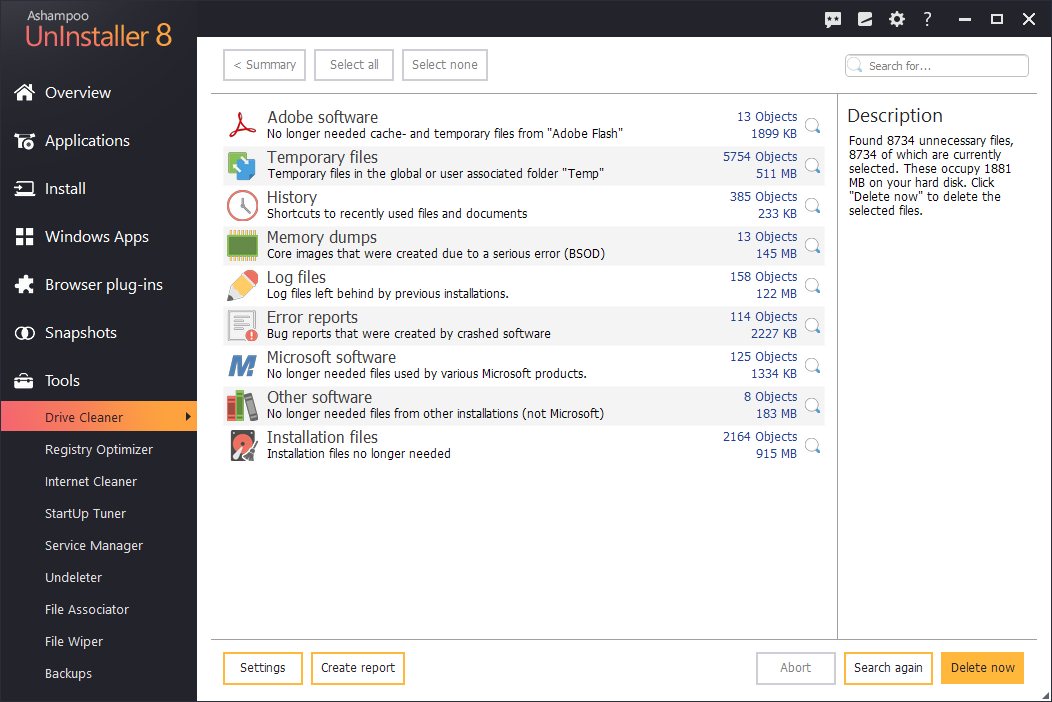This screenshot has width=1052, height=702.
Task: View details magnifier for Error reports
Action: (812, 325)
